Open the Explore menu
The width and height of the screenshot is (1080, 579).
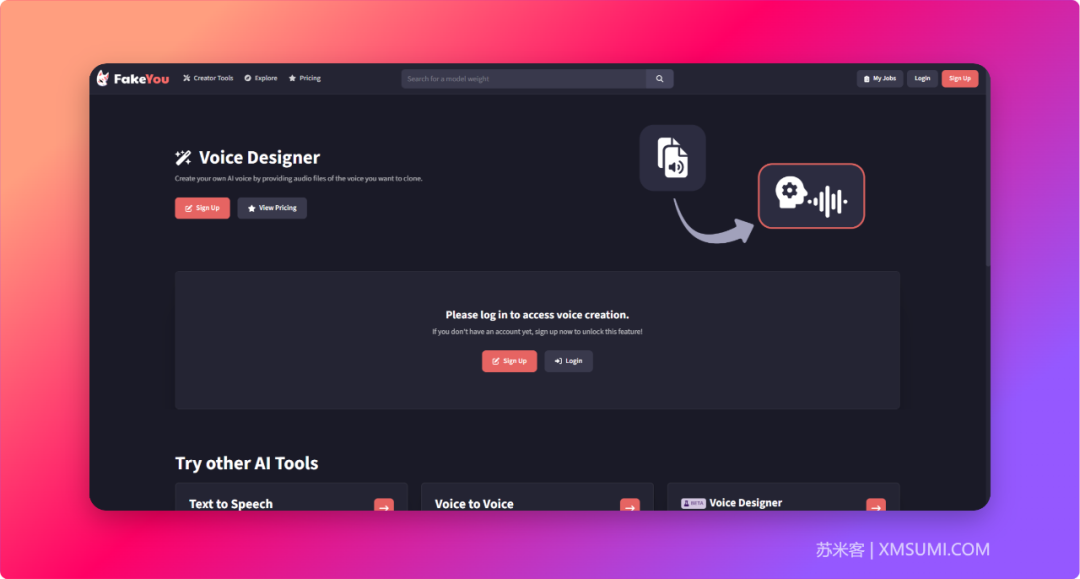tap(261, 78)
